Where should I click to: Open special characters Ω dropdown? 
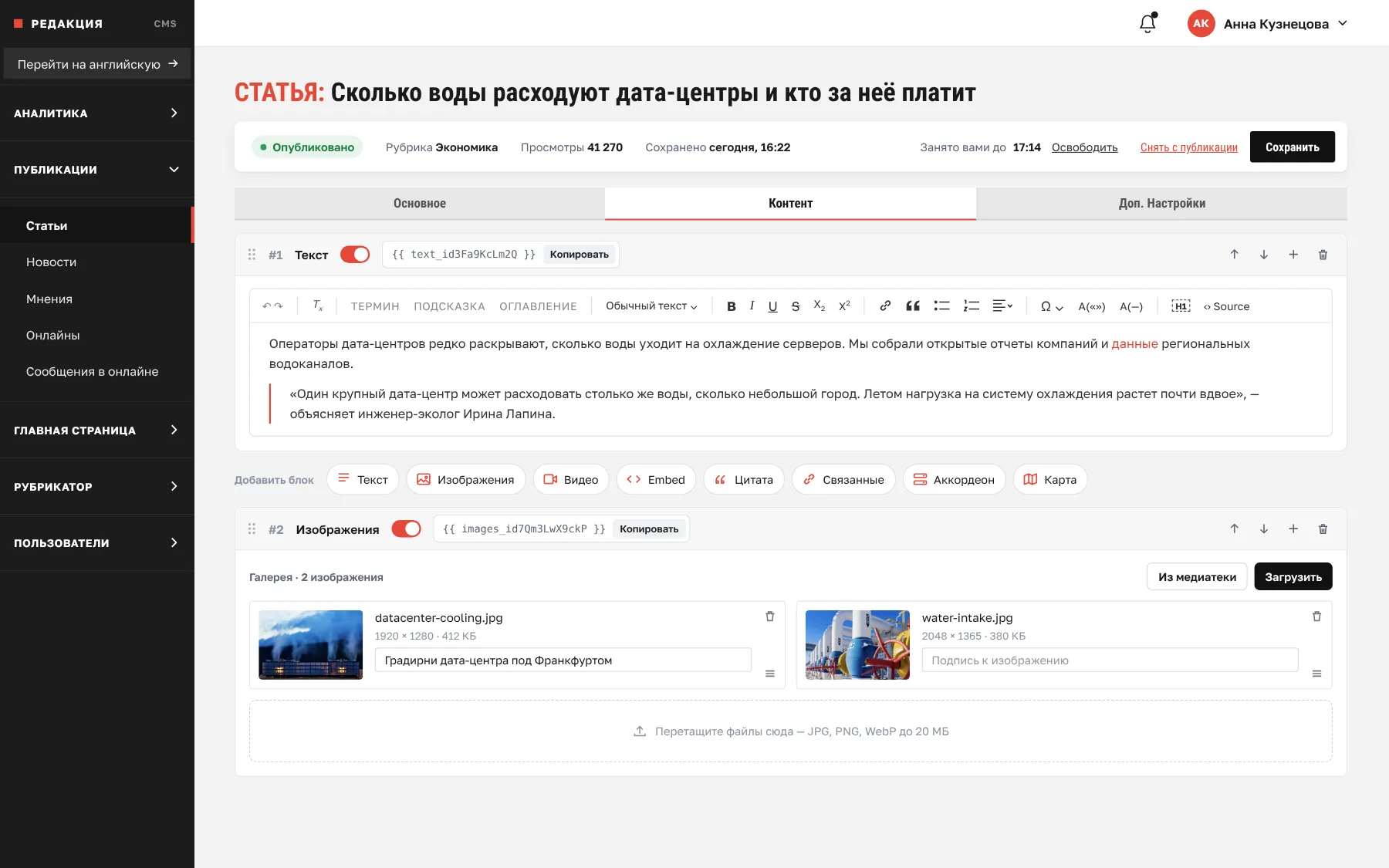pos(1051,306)
